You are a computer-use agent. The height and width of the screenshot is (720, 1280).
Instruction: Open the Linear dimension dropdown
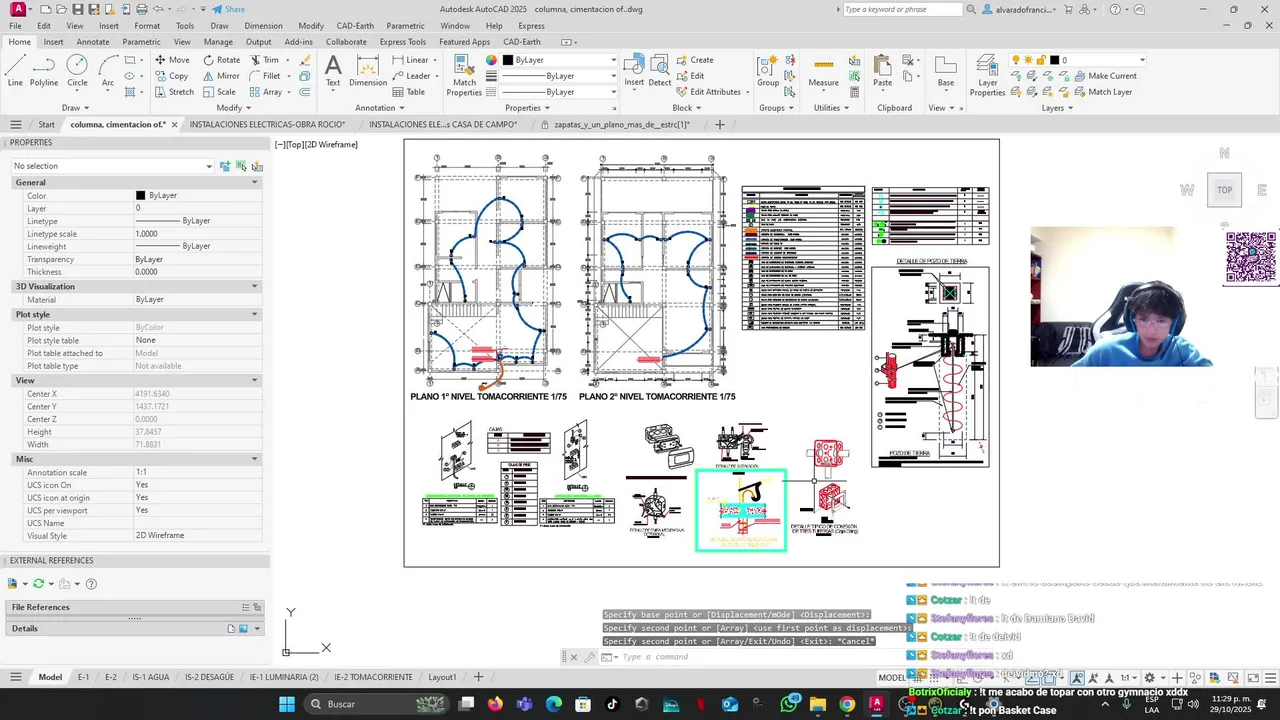pos(434,60)
